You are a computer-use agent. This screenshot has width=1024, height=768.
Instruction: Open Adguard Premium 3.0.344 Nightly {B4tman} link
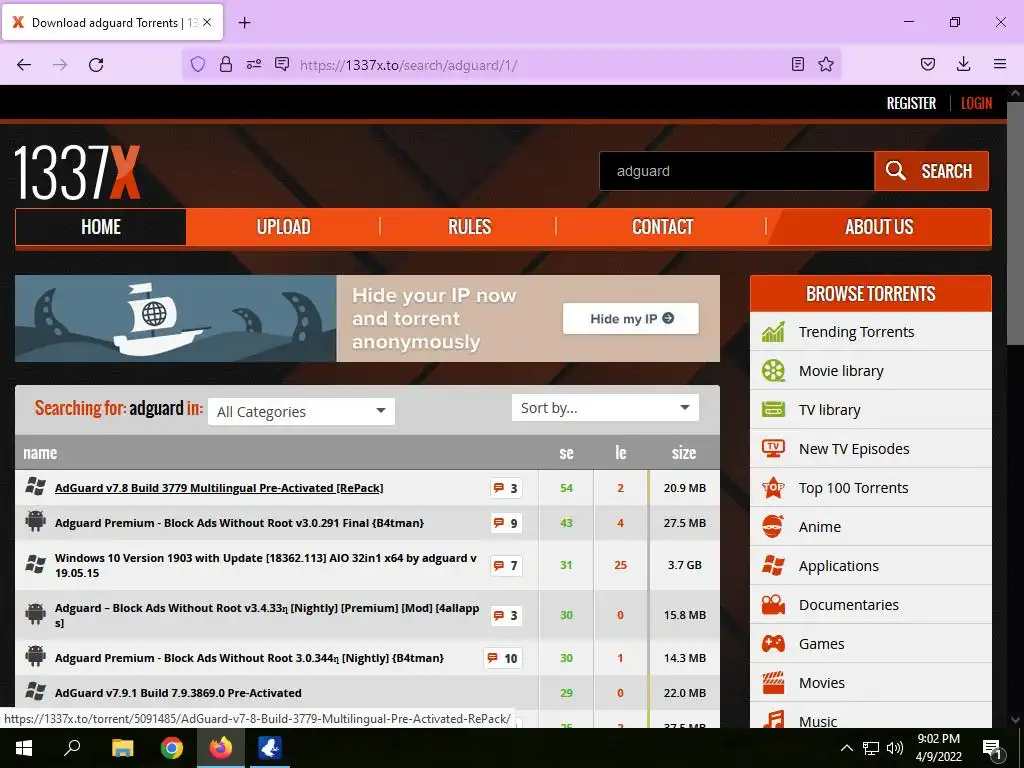(249, 658)
